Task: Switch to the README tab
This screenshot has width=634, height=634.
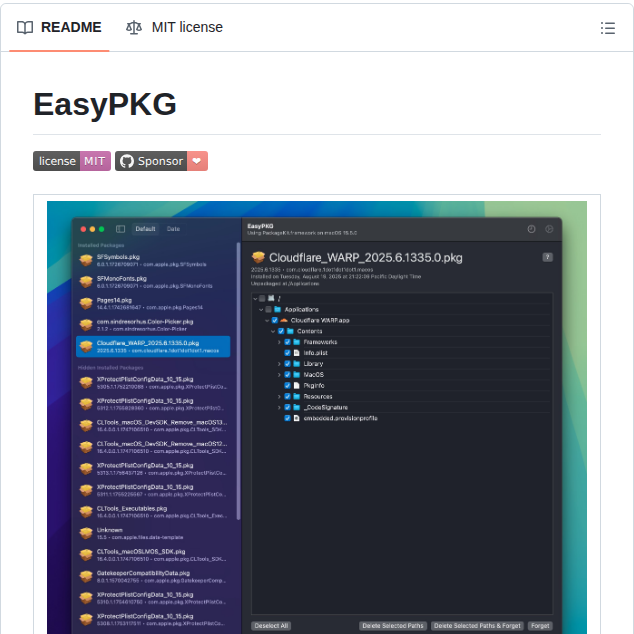Action: 59,27
